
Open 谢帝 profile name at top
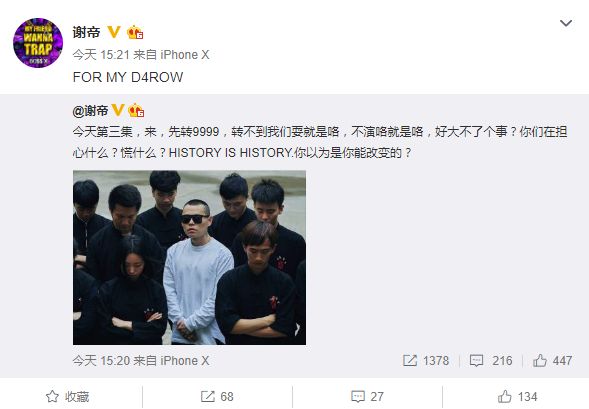coord(86,32)
